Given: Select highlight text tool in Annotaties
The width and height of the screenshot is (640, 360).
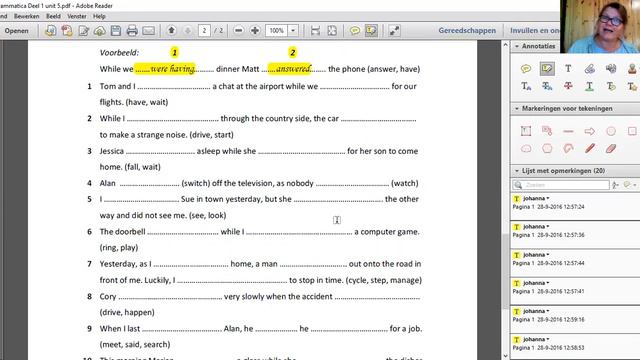Looking at the screenshot, I should point(547,69).
